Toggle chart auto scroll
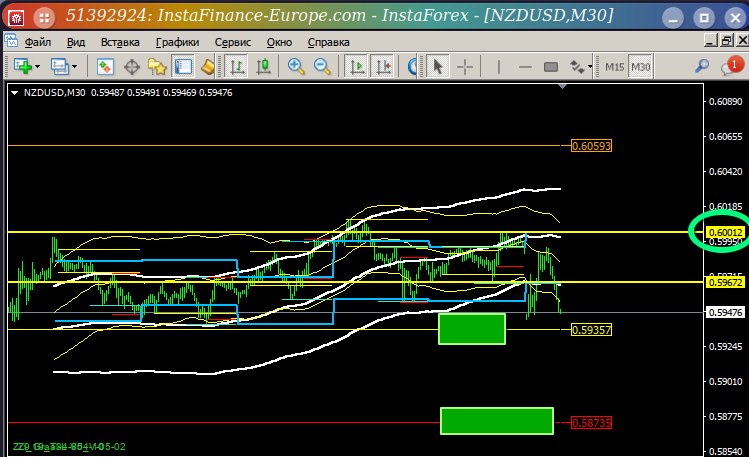Screen dimensions: 749x457 click(x=356, y=66)
